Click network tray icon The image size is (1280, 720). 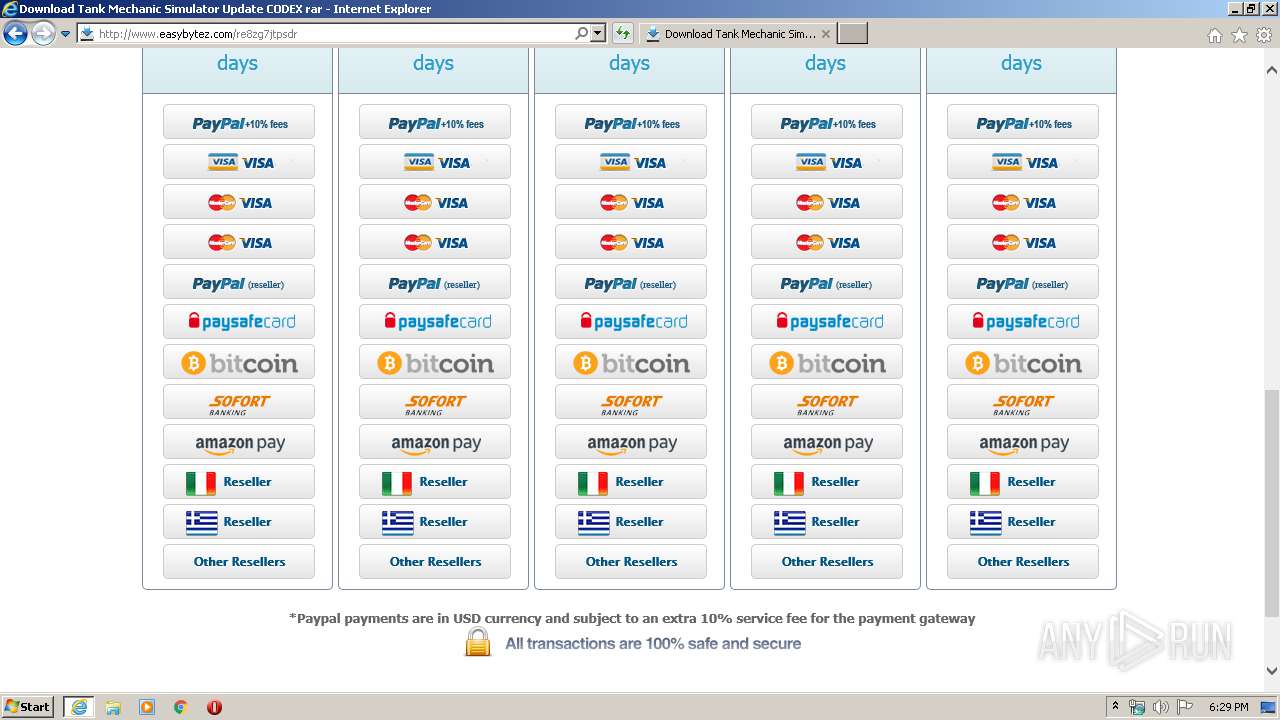pos(1137,707)
